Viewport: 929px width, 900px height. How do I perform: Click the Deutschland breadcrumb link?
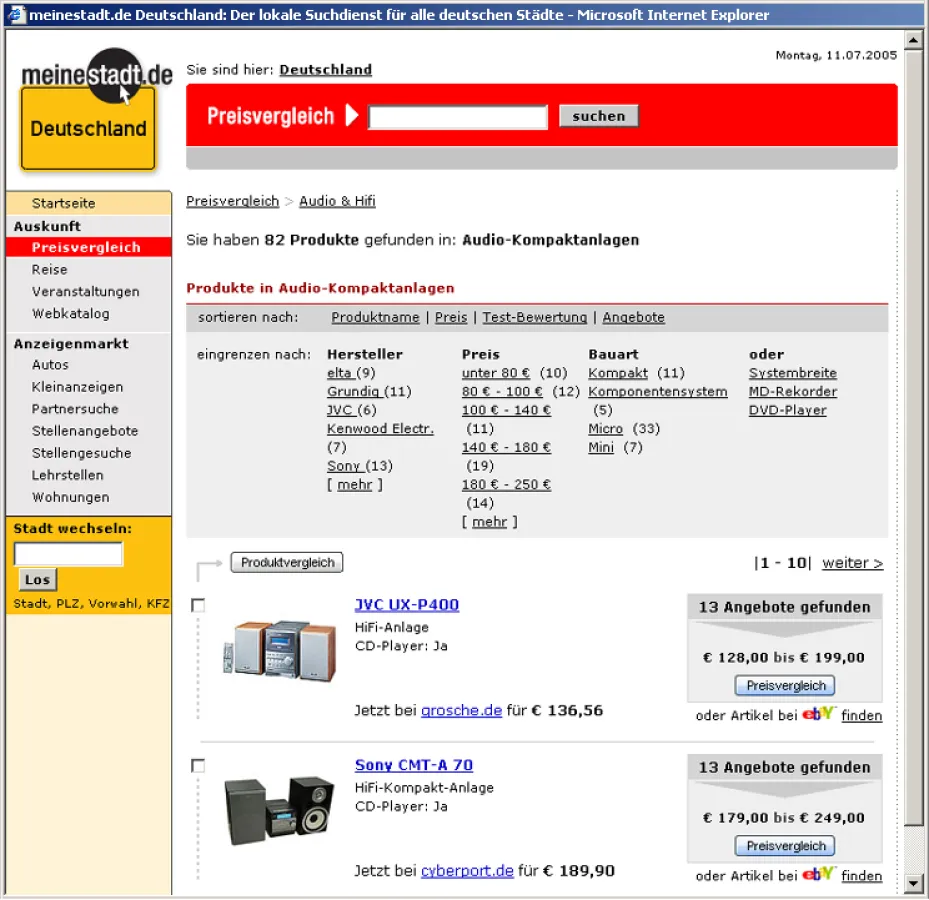pyautogui.click(x=325, y=70)
